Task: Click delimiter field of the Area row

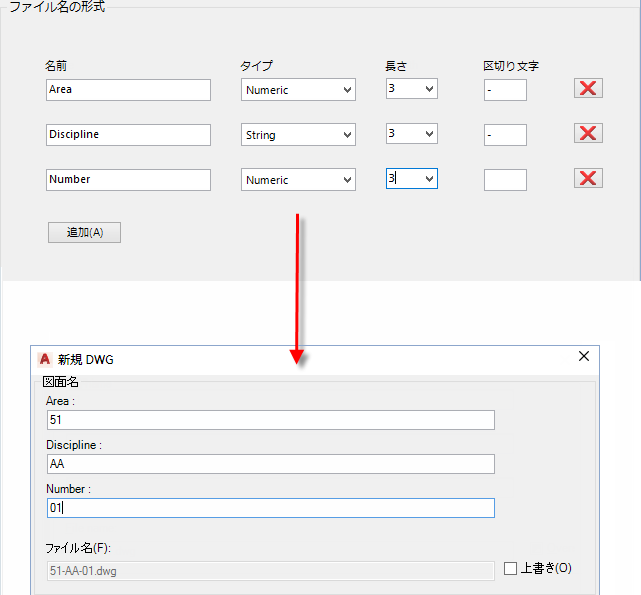Action: [505, 90]
